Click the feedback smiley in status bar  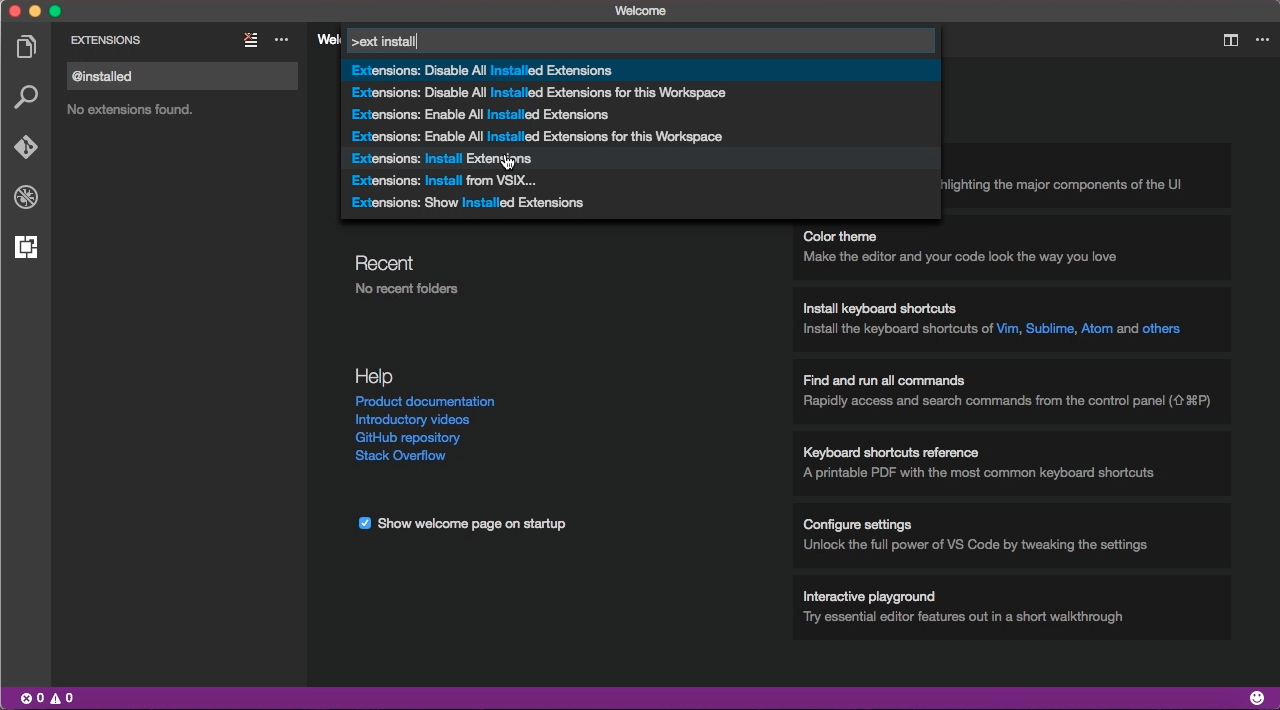[1257, 698]
